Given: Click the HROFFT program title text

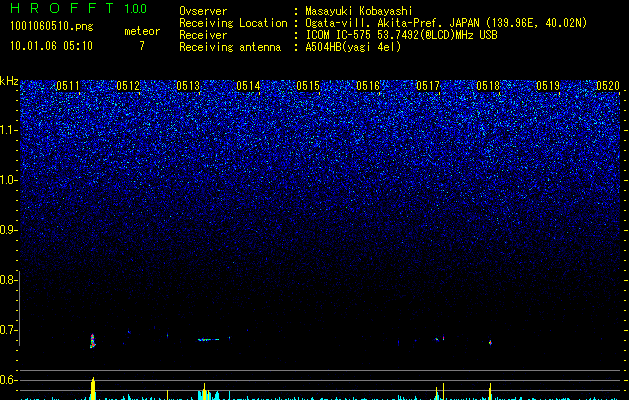Looking at the screenshot, I should pyautogui.click(x=62, y=8).
